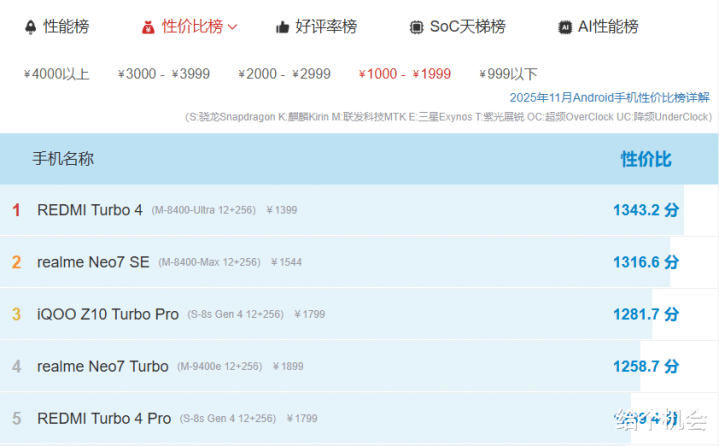Click the 1281.7 分 score
This screenshot has height=446, width=719.
pos(646,314)
